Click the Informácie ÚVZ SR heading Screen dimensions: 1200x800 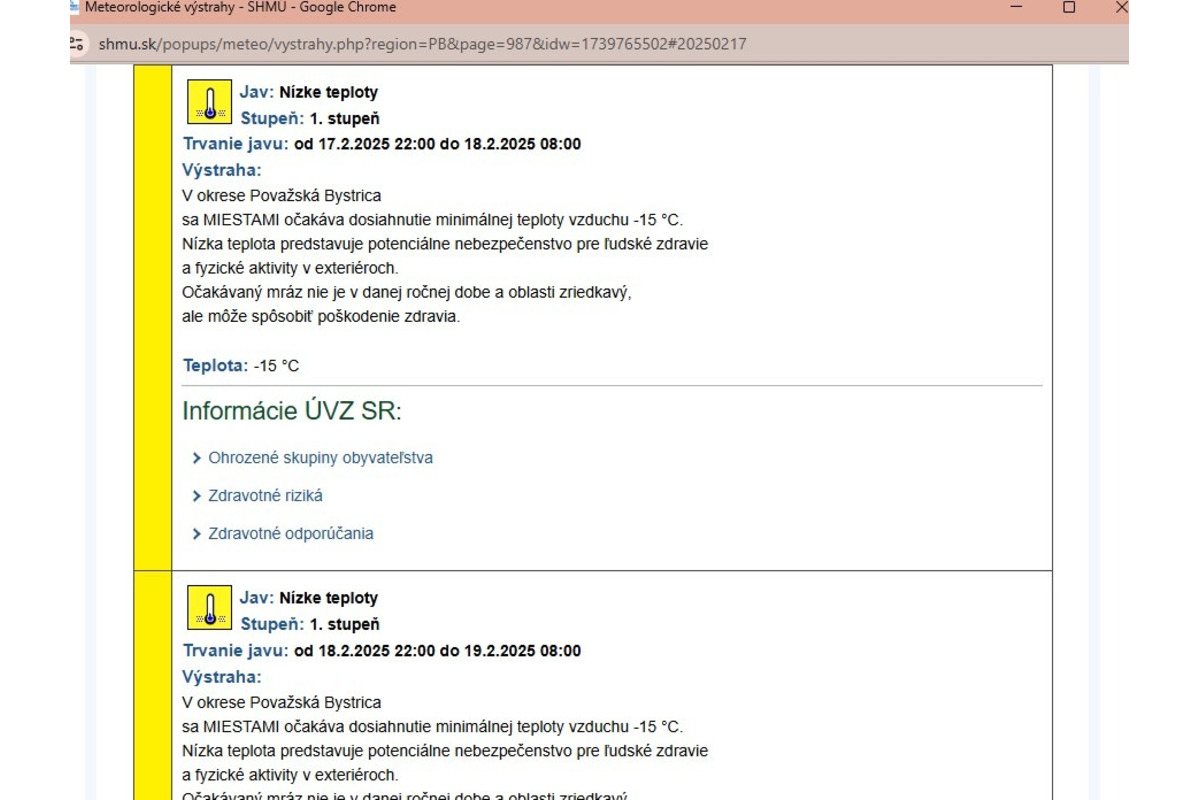[292, 411]
